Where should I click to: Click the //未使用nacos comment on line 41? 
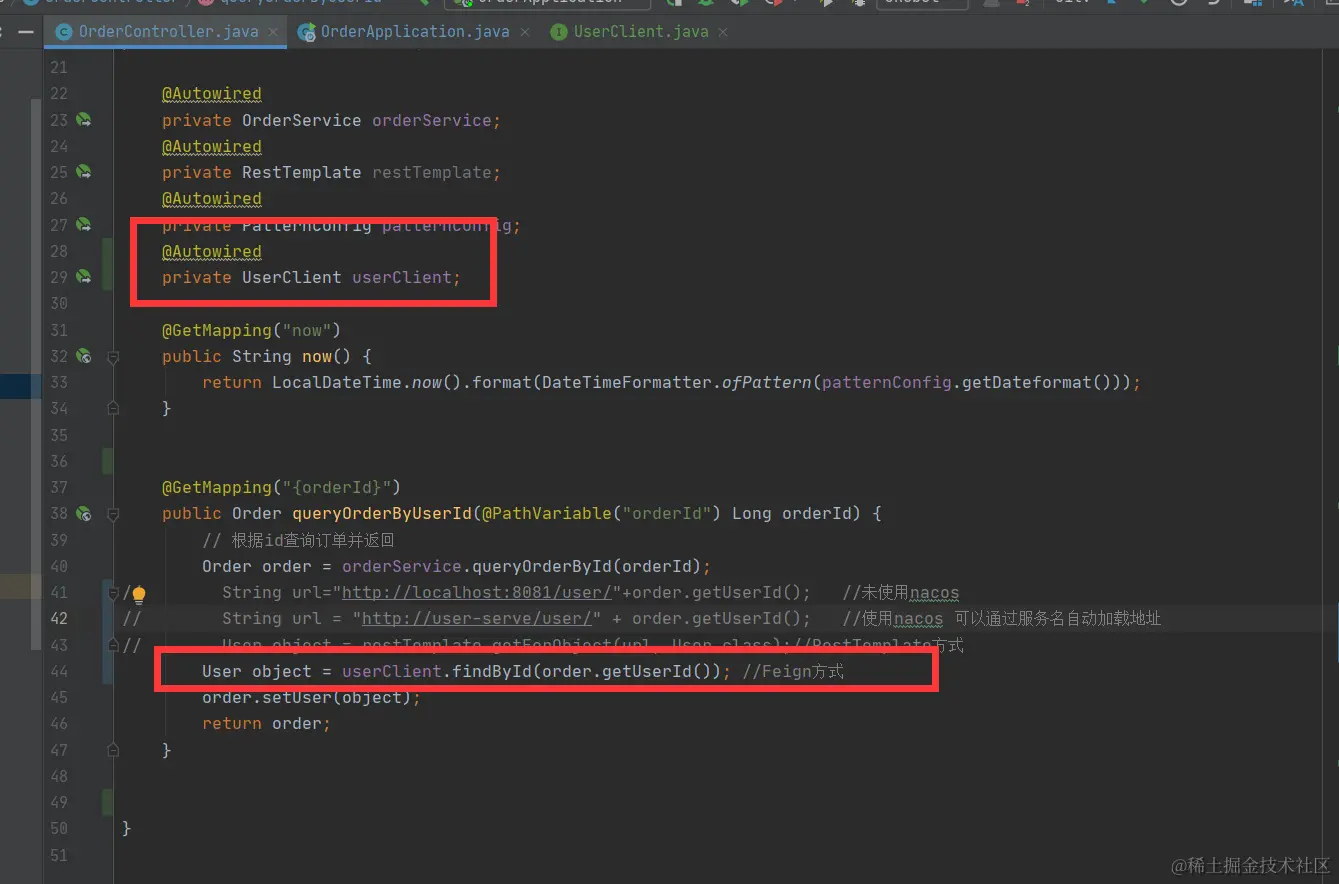coord(901,592)
